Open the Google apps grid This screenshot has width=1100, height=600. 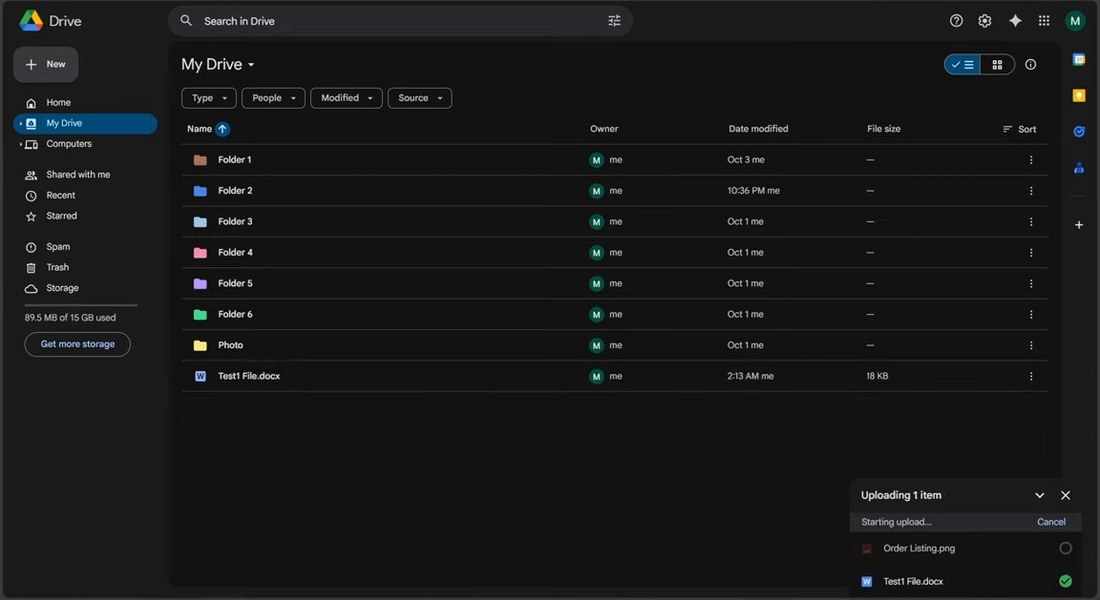(x=1044, y=21)
